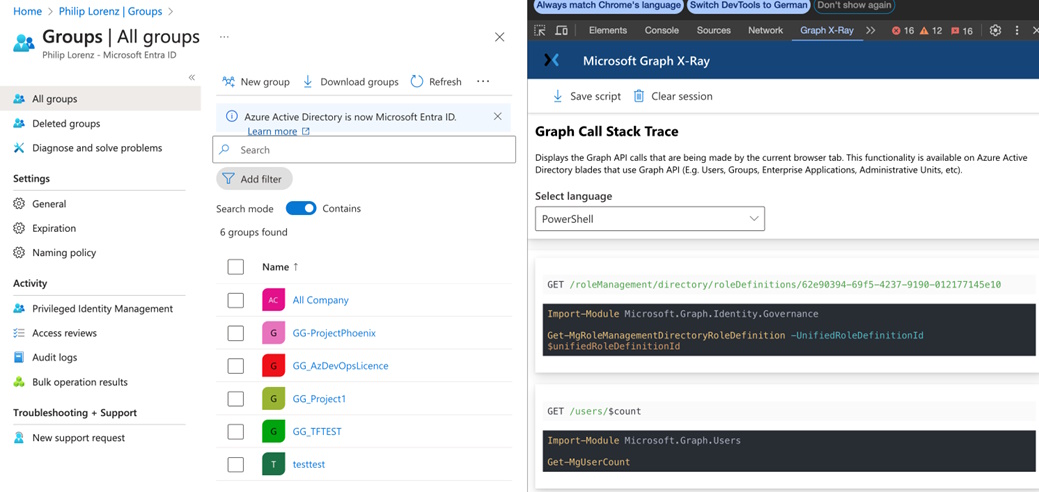Toggle the DevTools device toolbar icon
Viewport: 1039px width, 492px height.
tap(561, 31)
